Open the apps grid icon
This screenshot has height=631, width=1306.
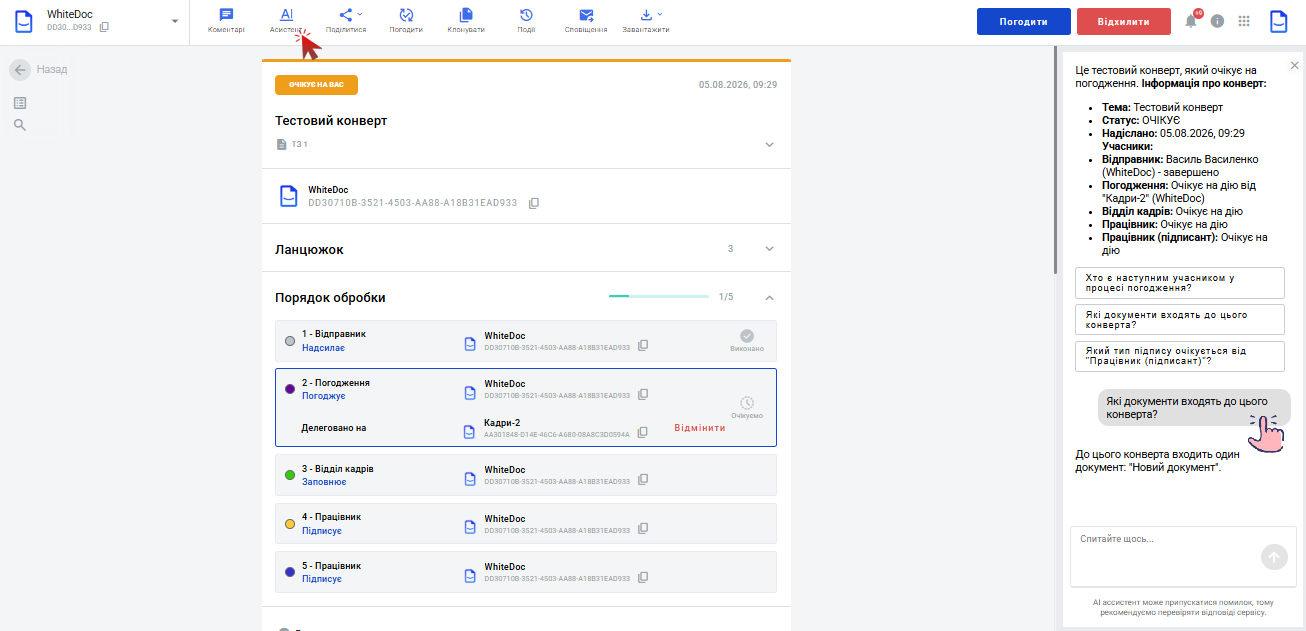tap(1245, 21)
